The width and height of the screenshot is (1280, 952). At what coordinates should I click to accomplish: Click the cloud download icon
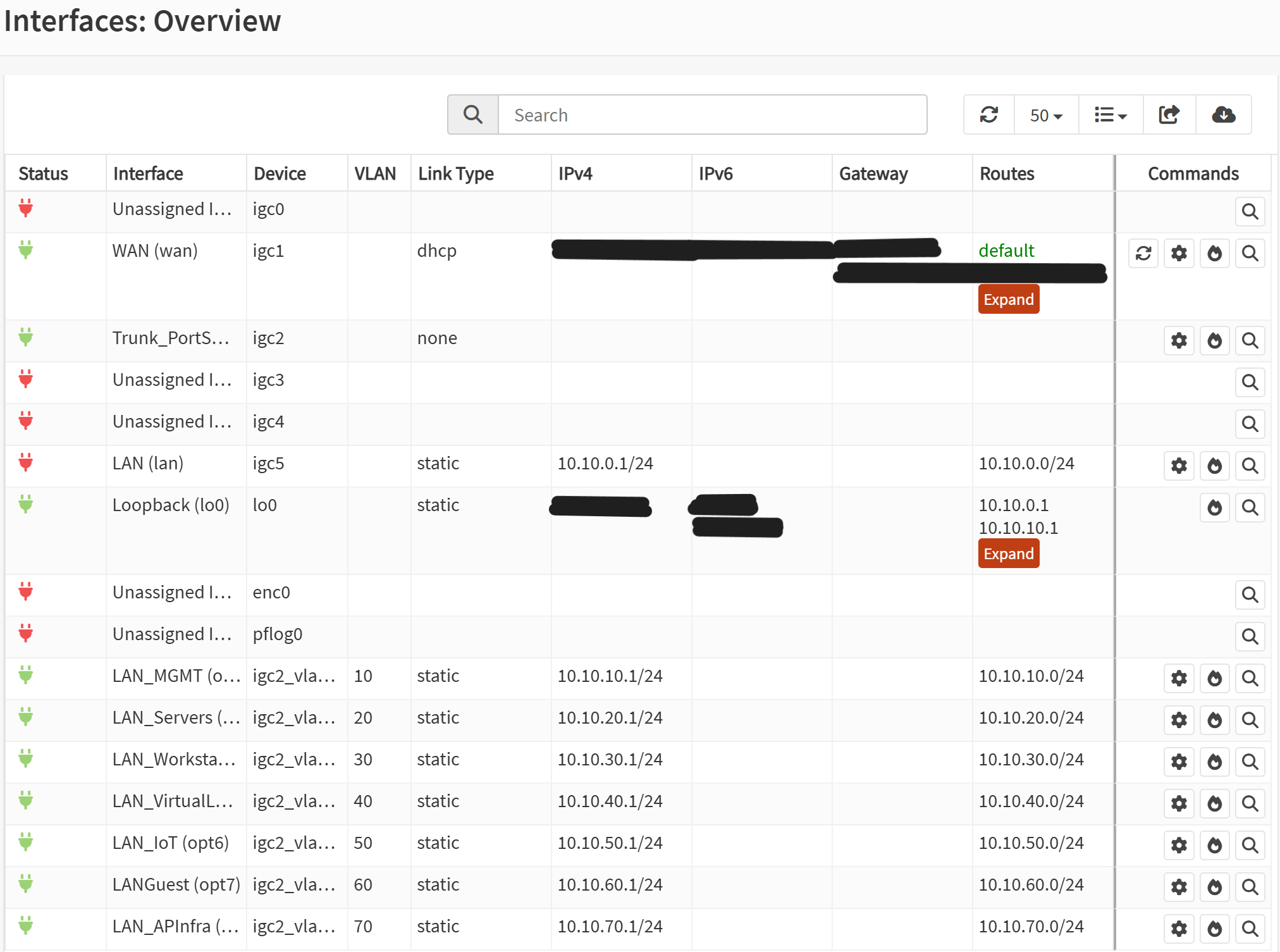[x=1223, y=114]
